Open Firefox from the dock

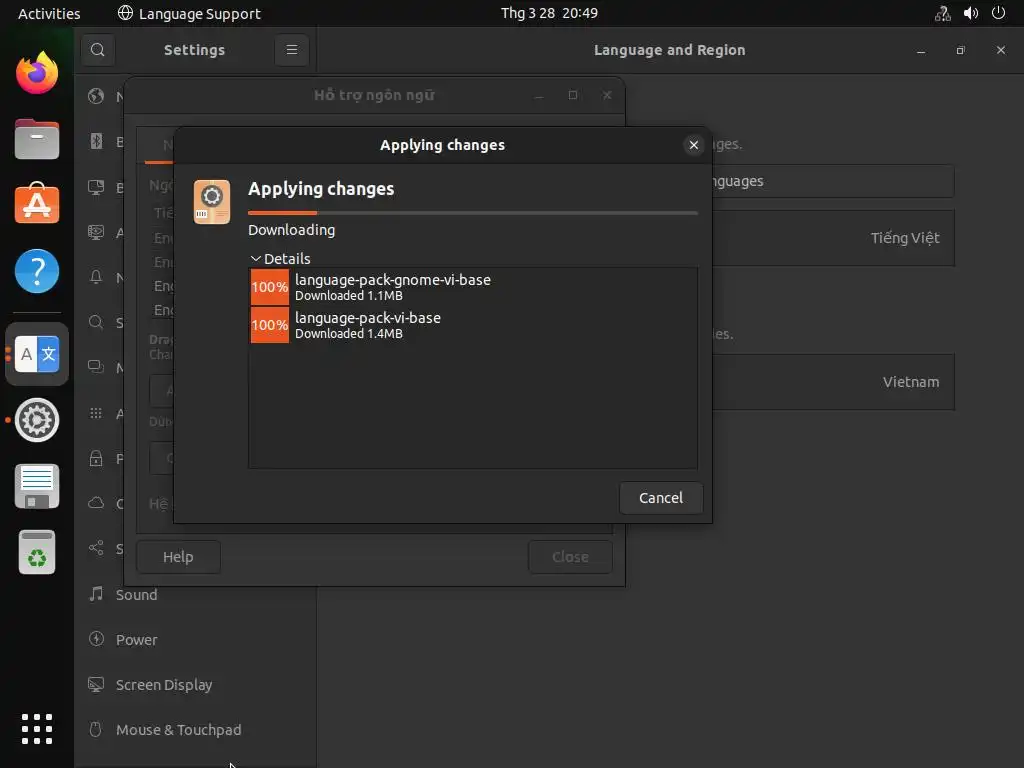coord(37,73)
